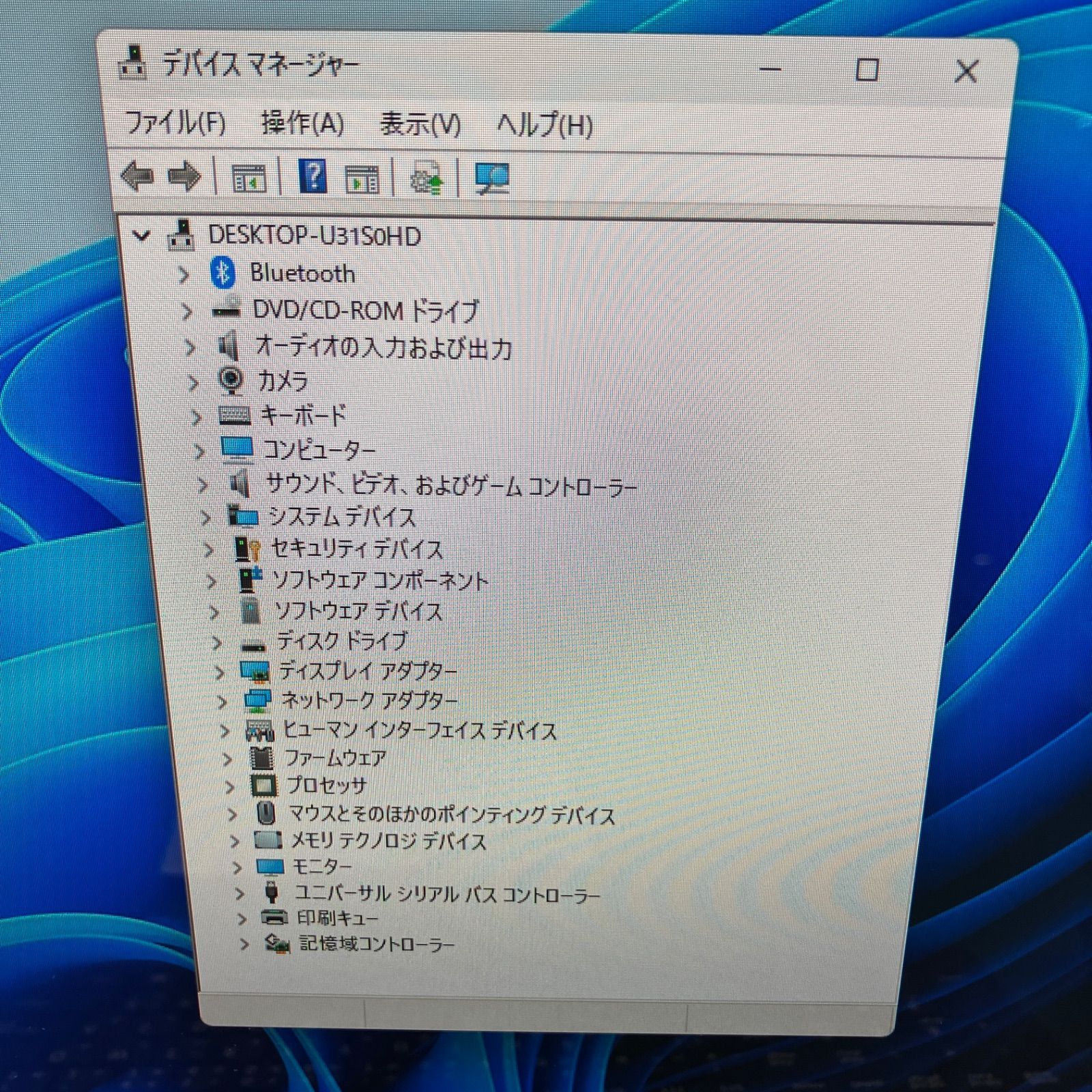The image size is (1092, 1092).
Task: Open the 操作(A) menu
Action: [302, 124]
